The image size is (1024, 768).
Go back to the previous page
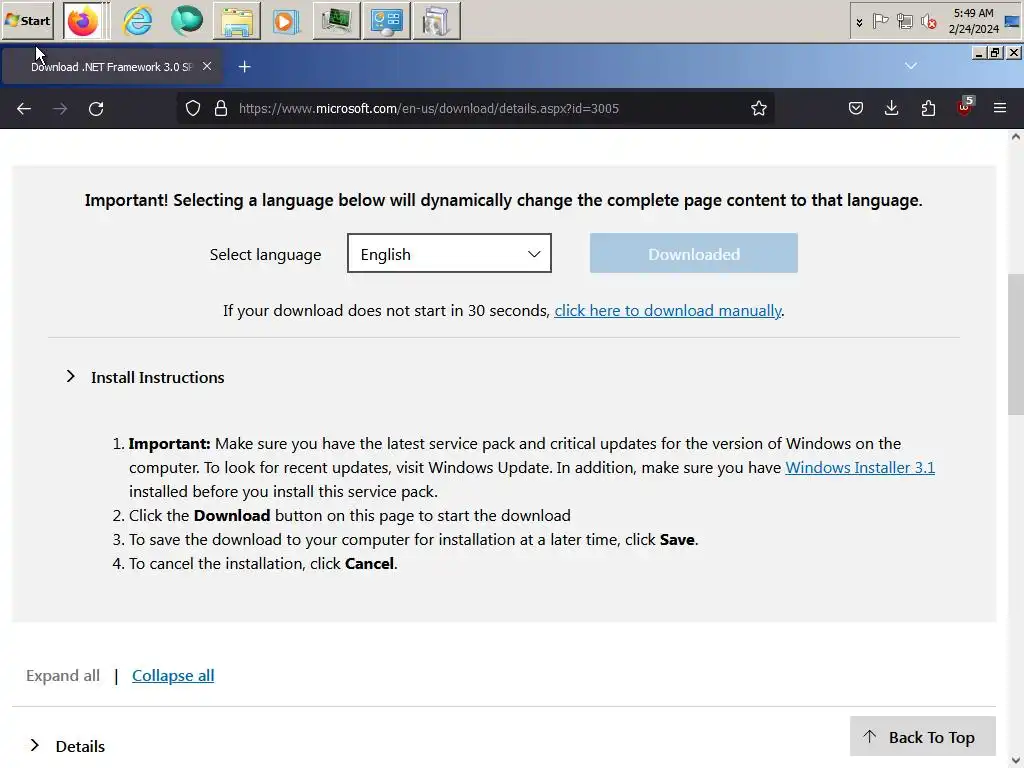click(x=24, y=108)
